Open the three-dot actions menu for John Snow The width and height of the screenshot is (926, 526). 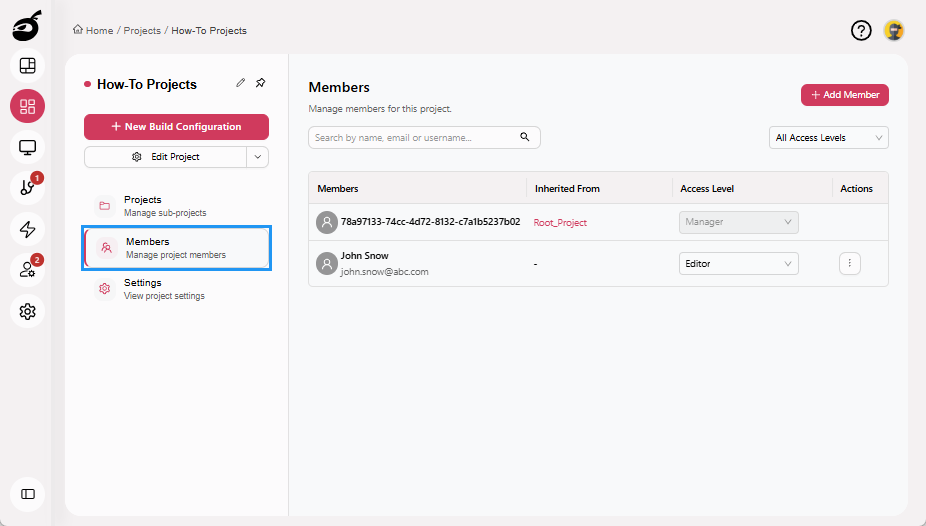(x=850, y=263)
